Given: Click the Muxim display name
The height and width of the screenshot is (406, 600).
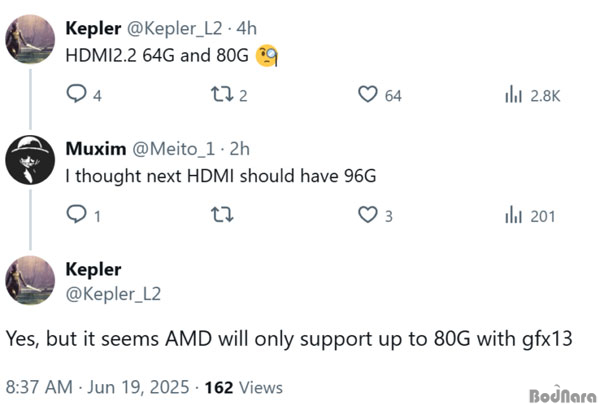Looking at the screenshot, I should tap(96, 148).
